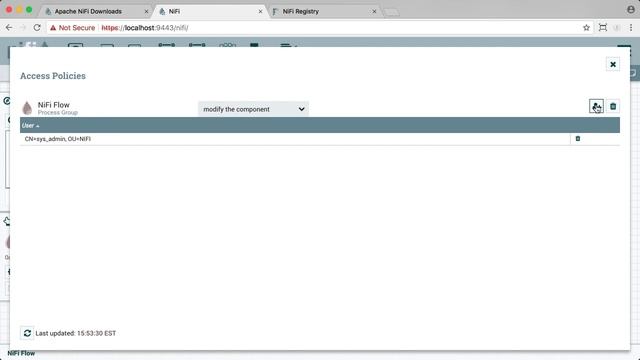This screenshot has height=360, width=640.
Task: Open a new browser tab
Action: 391,12
